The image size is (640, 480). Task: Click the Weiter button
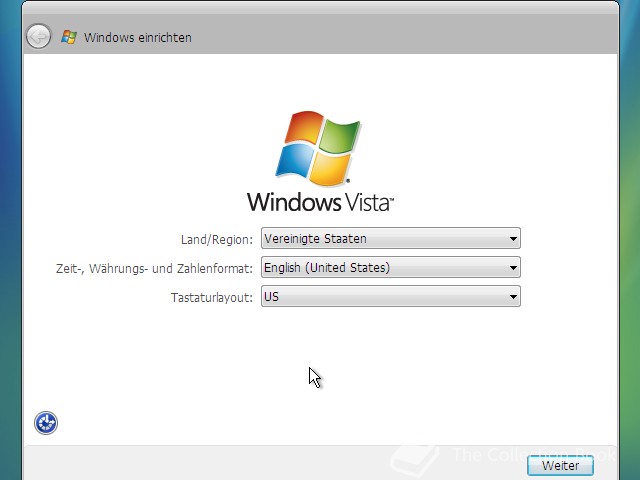(x=560, y=465)
